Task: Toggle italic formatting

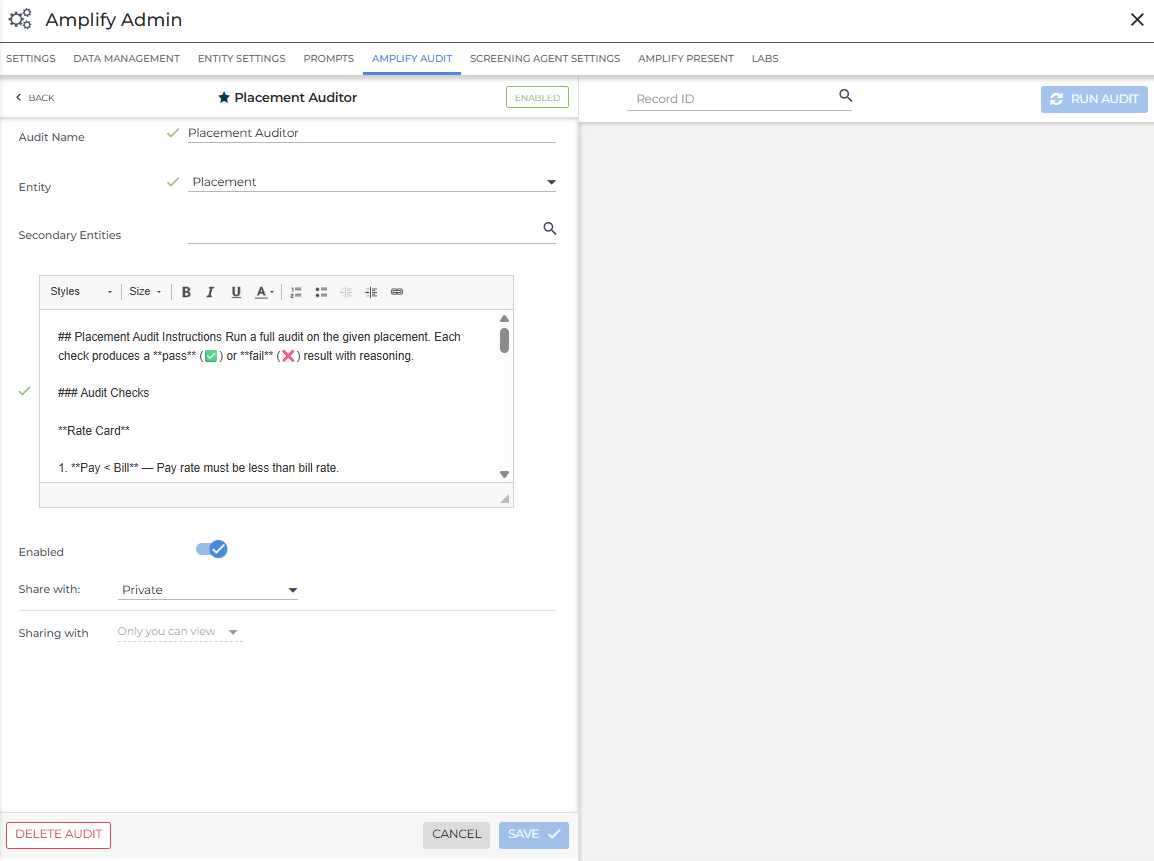Action: pos(210,292)
